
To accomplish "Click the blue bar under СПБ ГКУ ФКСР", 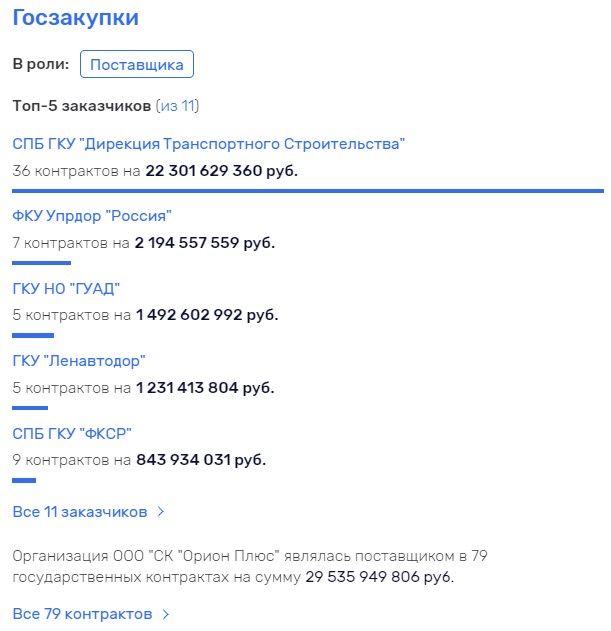I will click(x=24, y=480).
